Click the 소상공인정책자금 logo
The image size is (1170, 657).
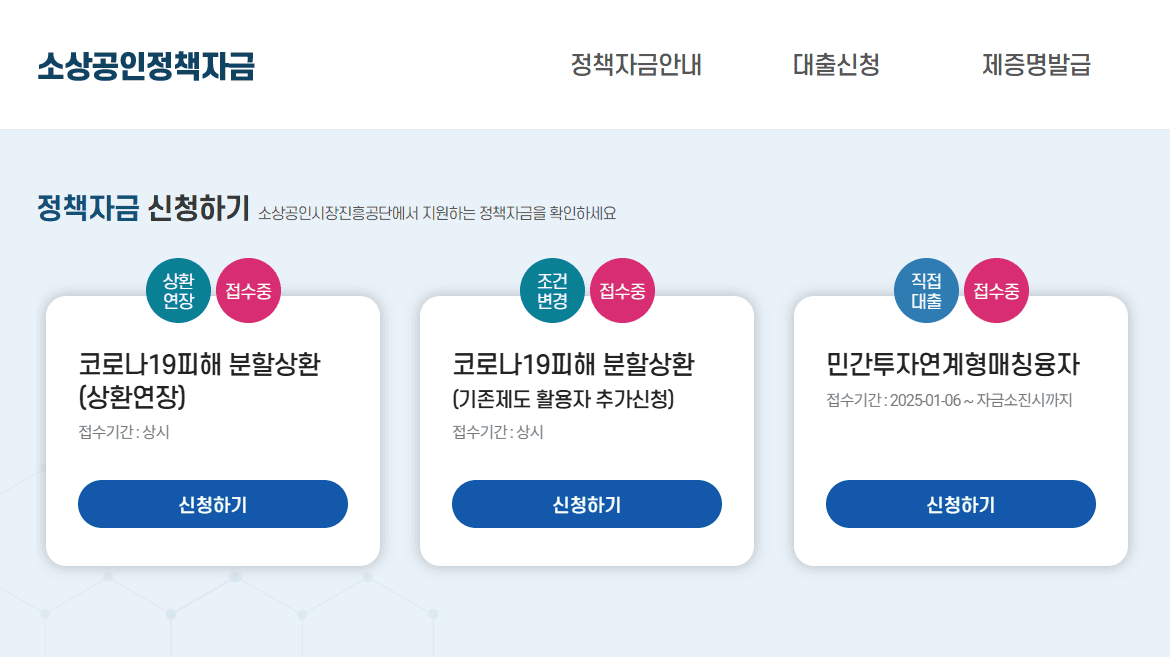[x=146, y=64]
